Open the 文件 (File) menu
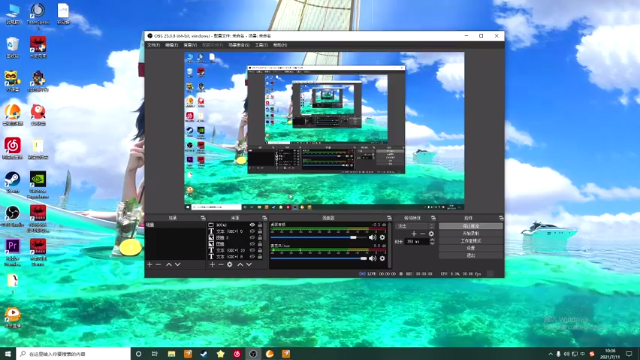This screenshot has height=360, width=640. pos(153,45)
